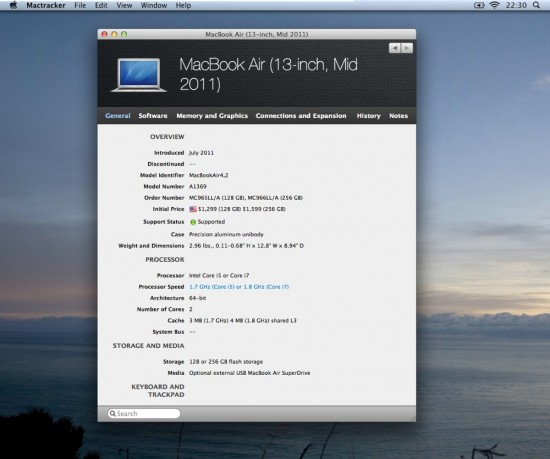The width and height of the screenshot is (550, 459).
Task: Click the initial price $1,299 text
Action: point(242,209)
